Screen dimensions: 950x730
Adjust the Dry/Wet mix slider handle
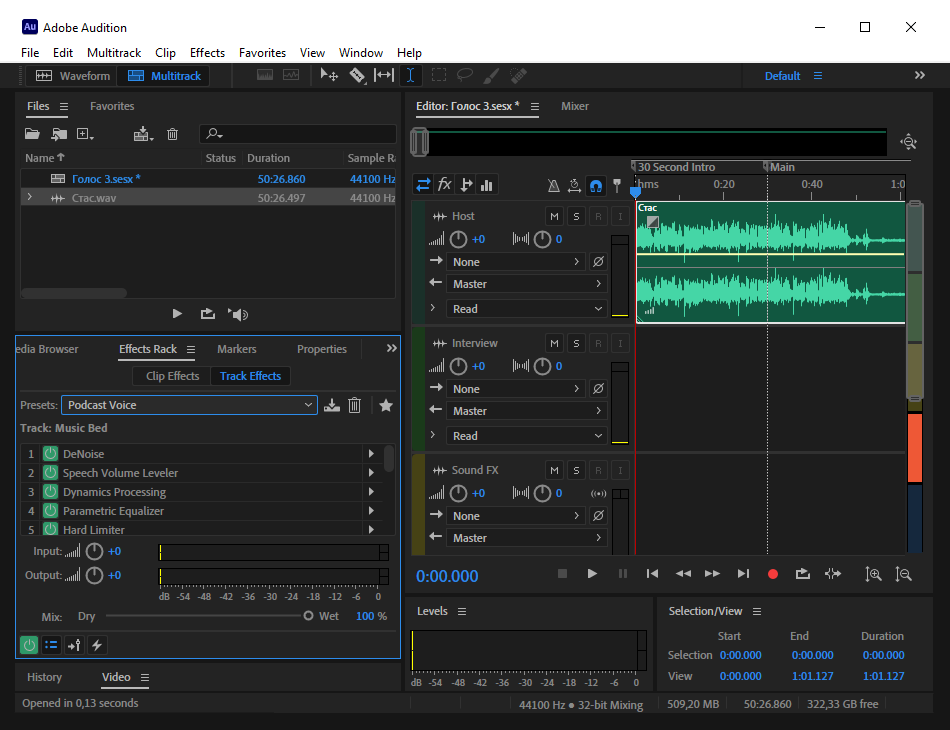(x=308, y=616)
